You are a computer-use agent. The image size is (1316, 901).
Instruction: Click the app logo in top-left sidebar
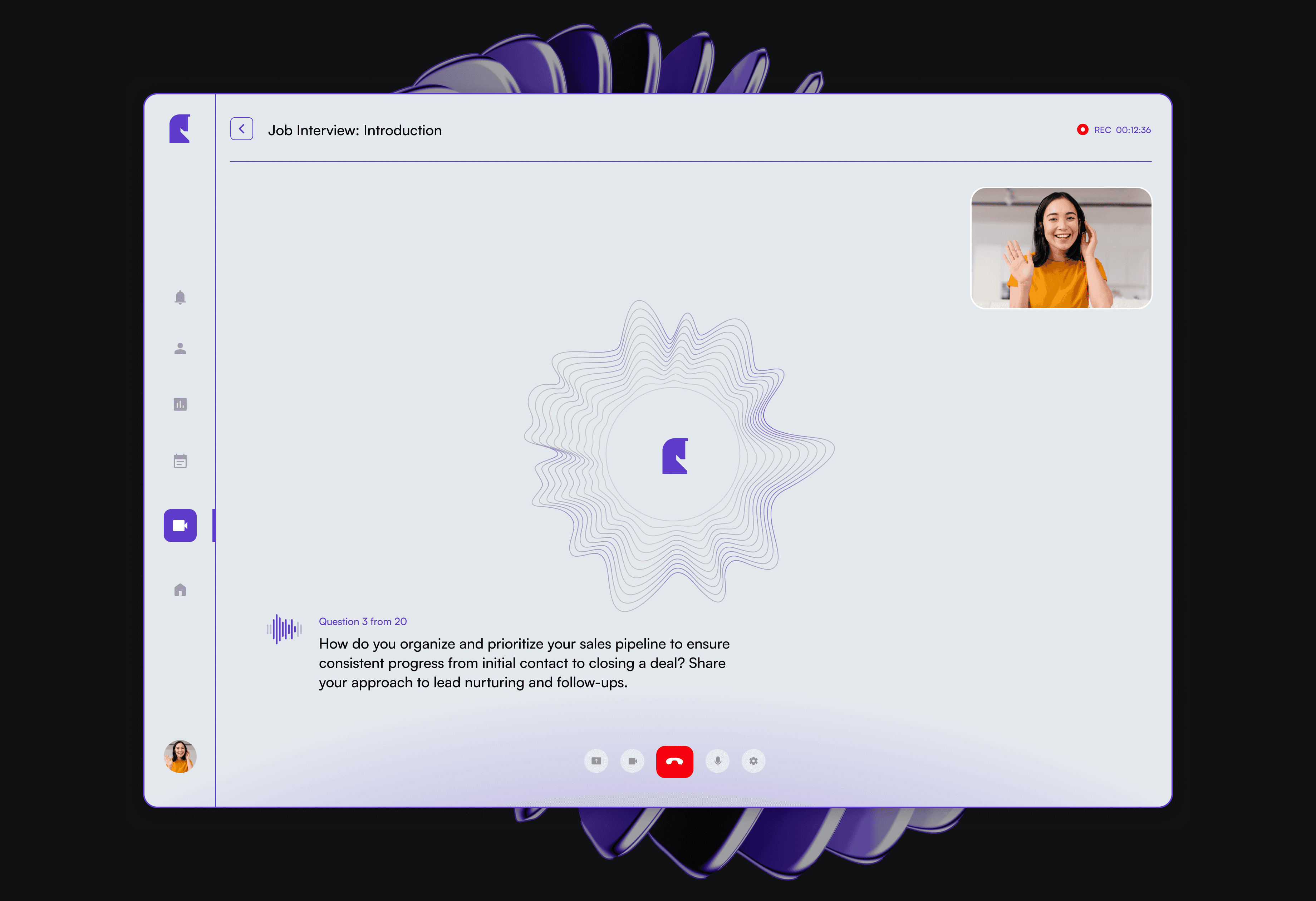click(x=180, y=129)
